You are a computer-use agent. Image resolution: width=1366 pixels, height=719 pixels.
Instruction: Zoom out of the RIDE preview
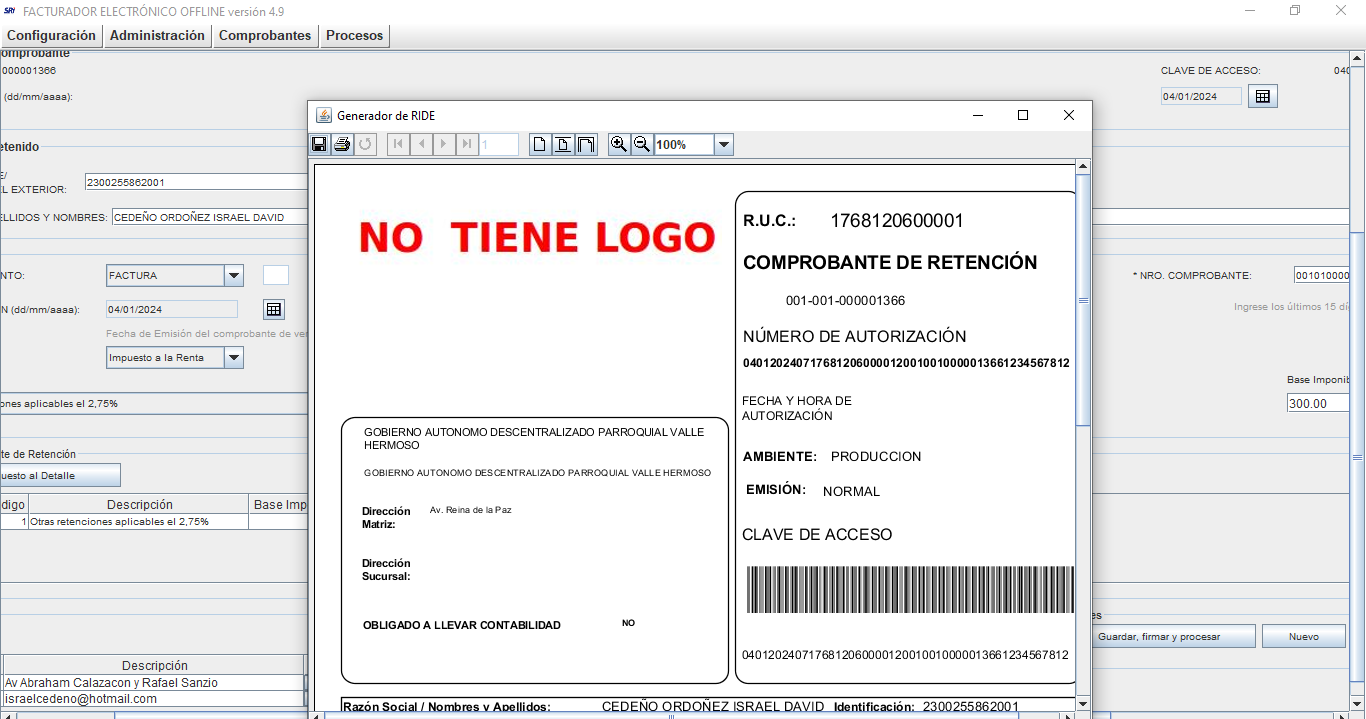[642, 144]
